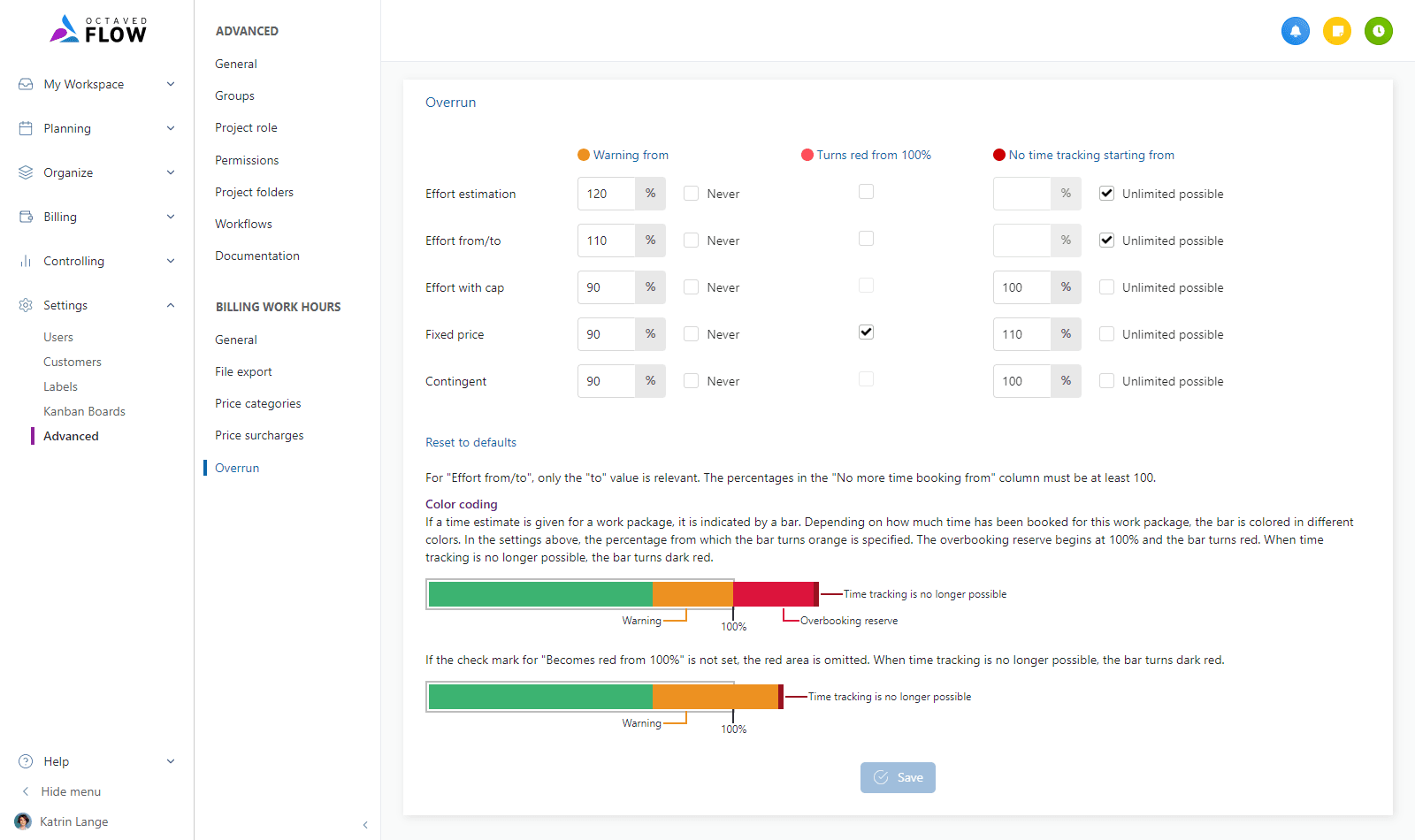Expand the My Workspace menu chevron
Viewport: 1415px width, 840px height.
(x=171, y=84)
